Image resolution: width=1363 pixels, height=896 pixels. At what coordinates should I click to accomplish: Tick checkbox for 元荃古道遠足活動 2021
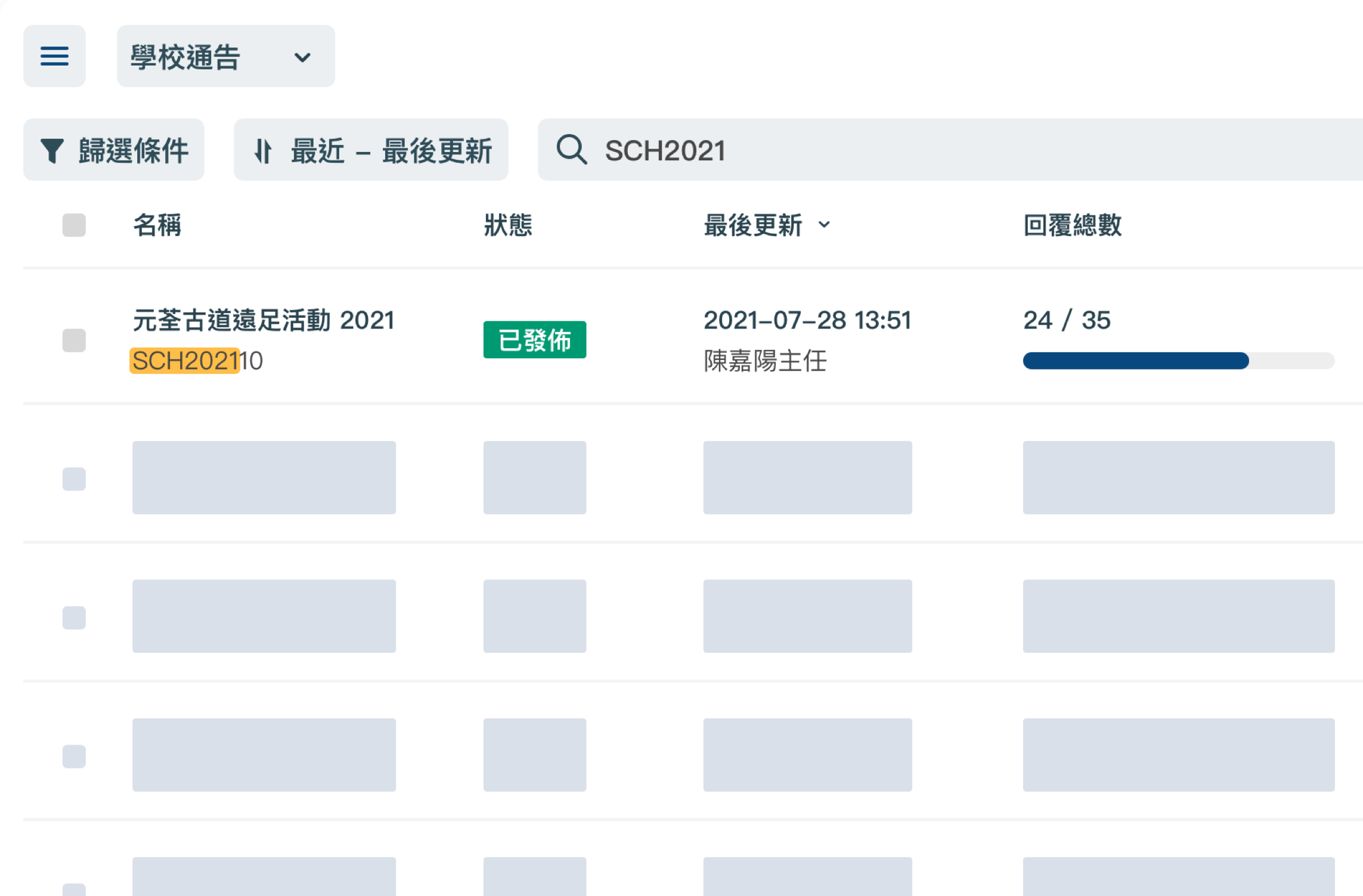[x=74, y=340]
